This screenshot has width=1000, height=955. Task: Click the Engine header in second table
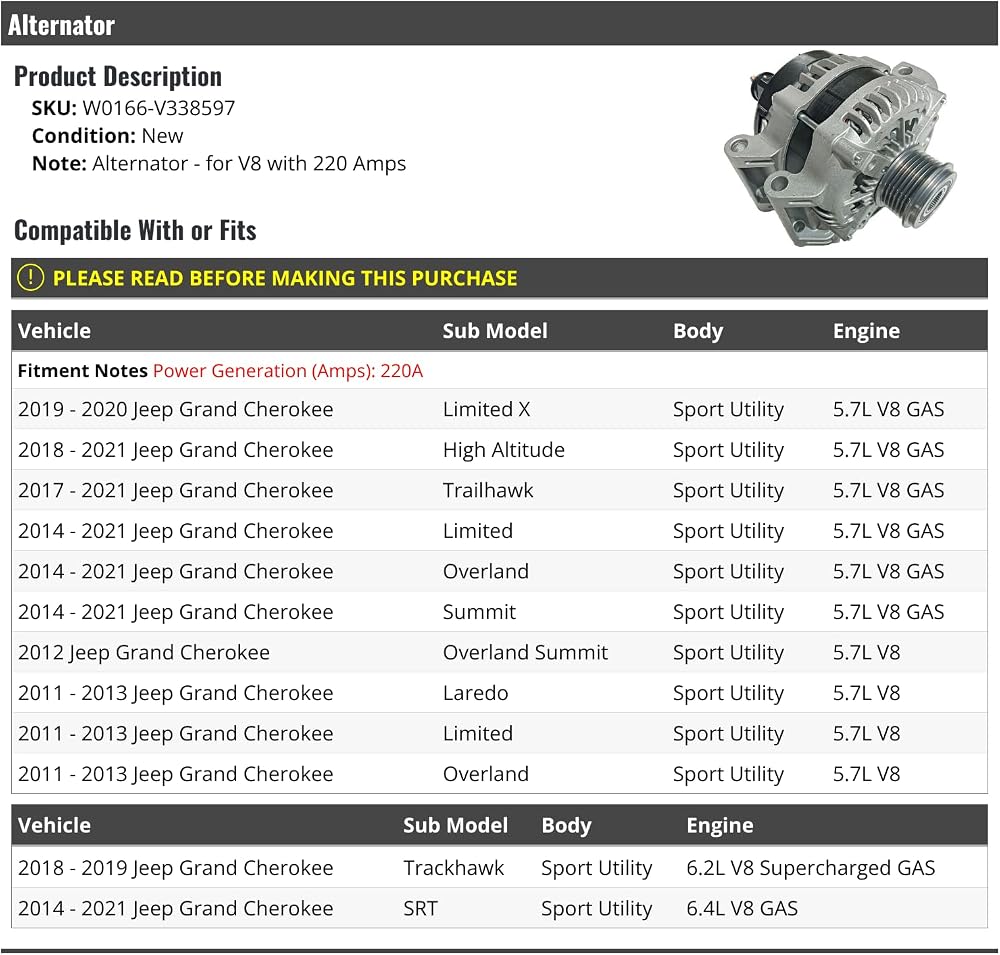click(x=719, y=825)
